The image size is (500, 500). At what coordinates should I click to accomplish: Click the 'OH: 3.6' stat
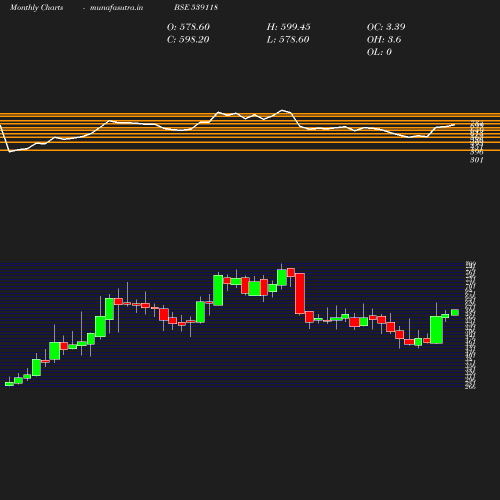[x=384, y=40]
